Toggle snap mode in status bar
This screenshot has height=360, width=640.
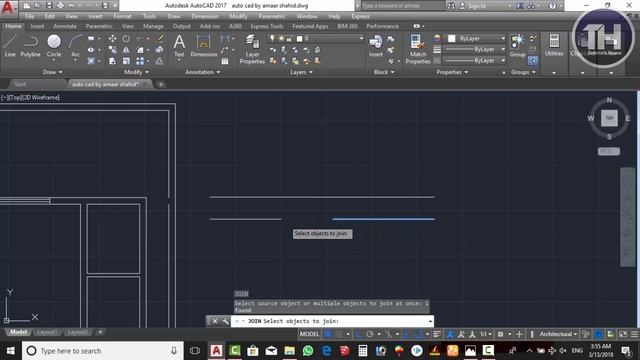338,334
